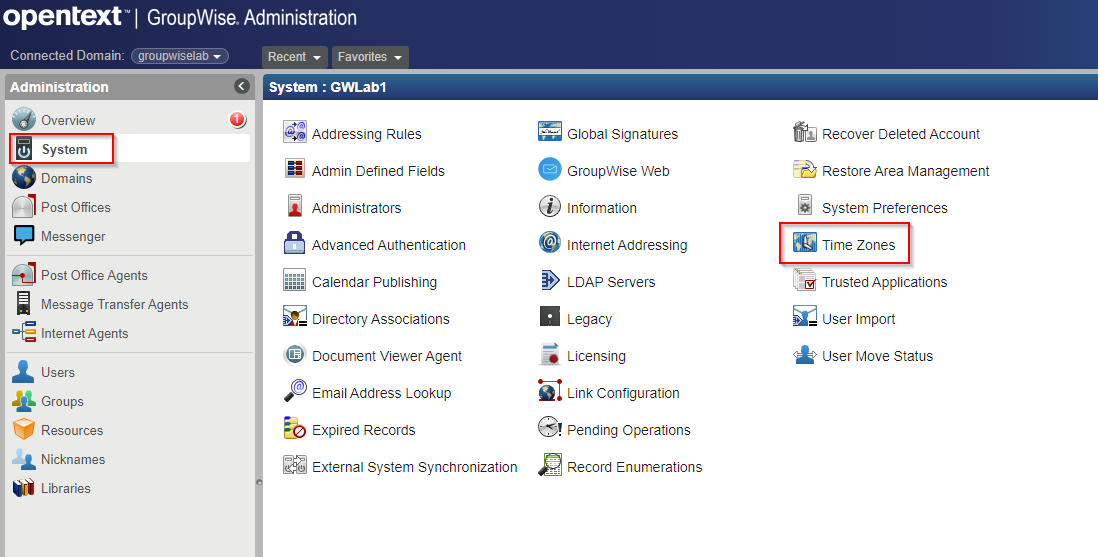Open the groupwiselab connected domain dropdown
This screenshot has height=557, width=1098.
180,57
